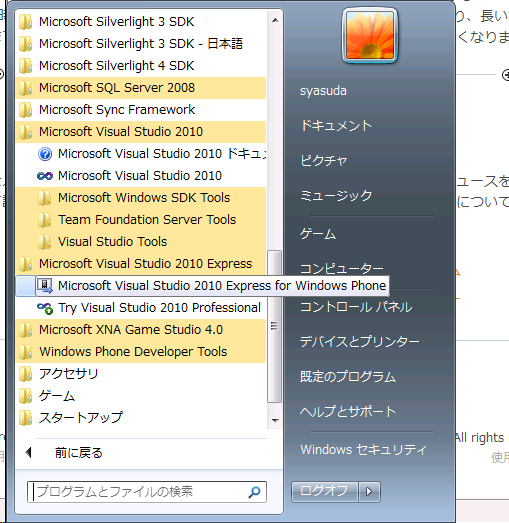This screenshot has width=509, height=523.
Task: Expand the Team Foundation Server Tools folder
Action: [140, 220]
